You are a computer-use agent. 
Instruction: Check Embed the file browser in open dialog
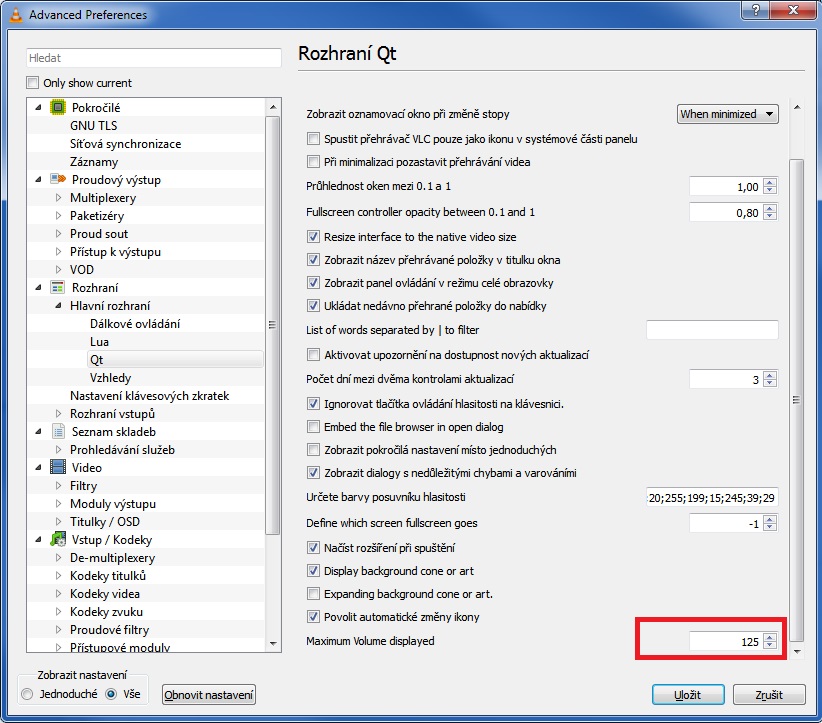[x=313, y=427]
